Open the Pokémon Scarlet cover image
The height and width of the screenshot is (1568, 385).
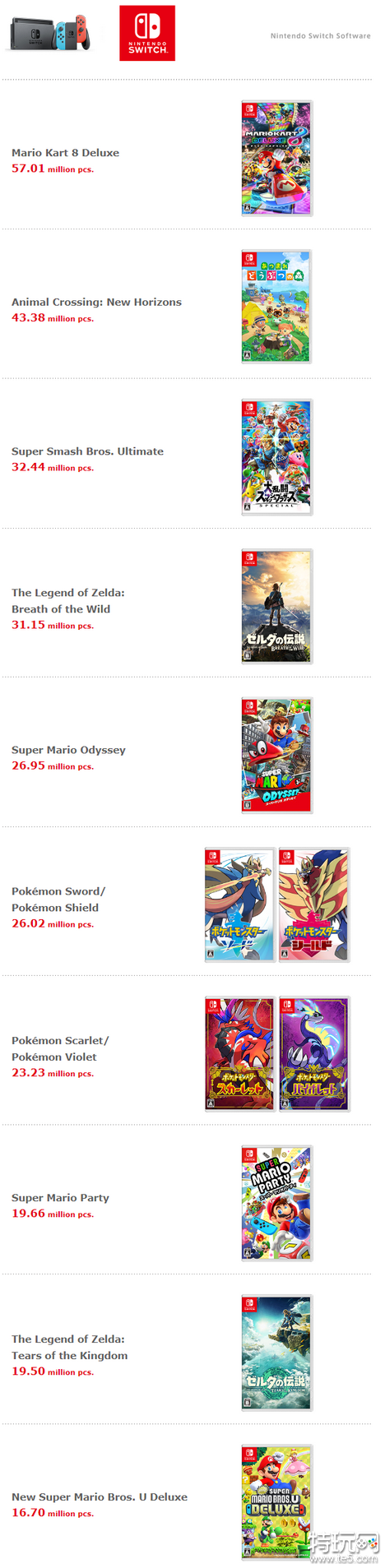239,1054
